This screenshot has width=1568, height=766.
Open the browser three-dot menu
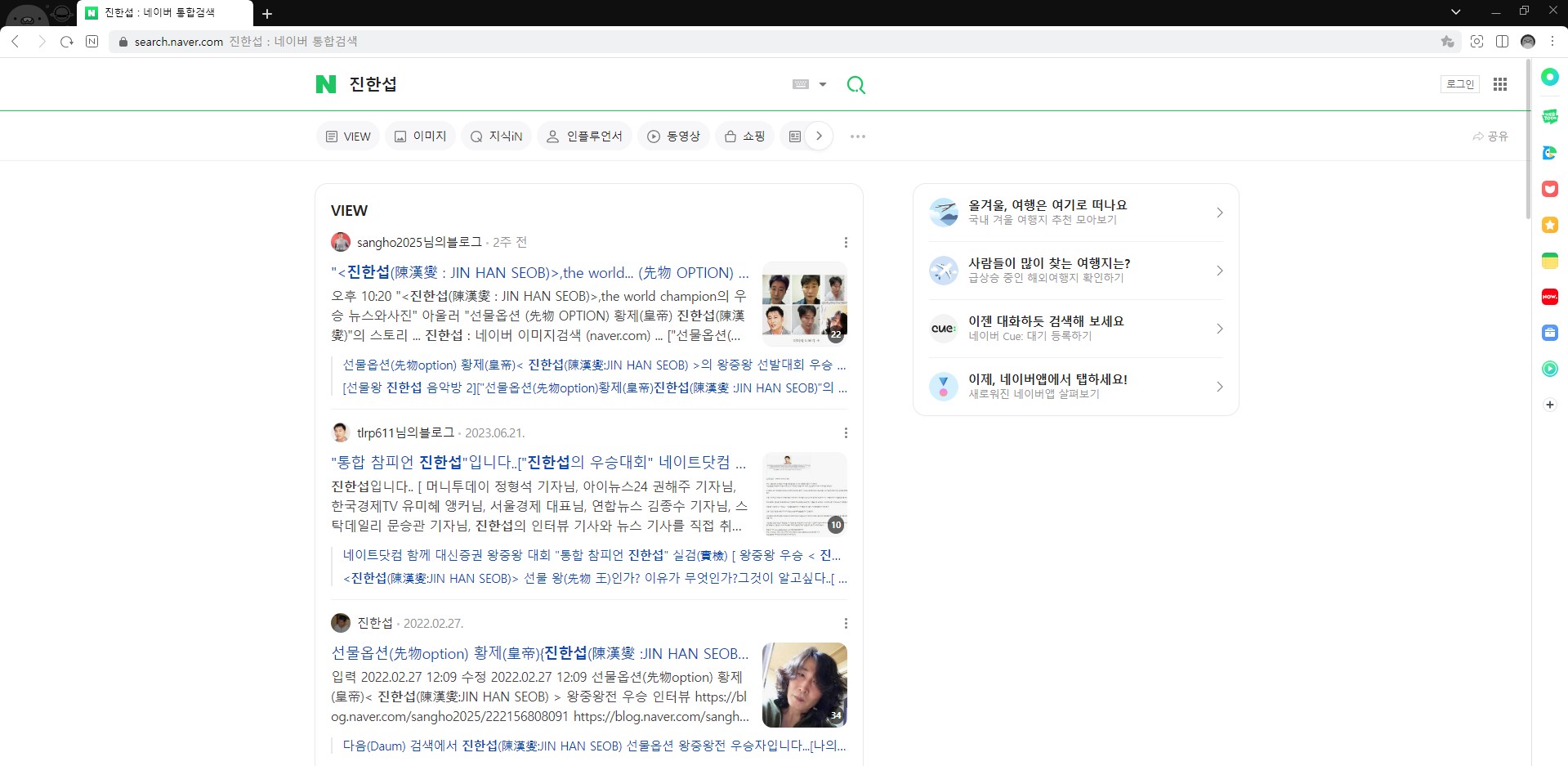point(1552,42)
